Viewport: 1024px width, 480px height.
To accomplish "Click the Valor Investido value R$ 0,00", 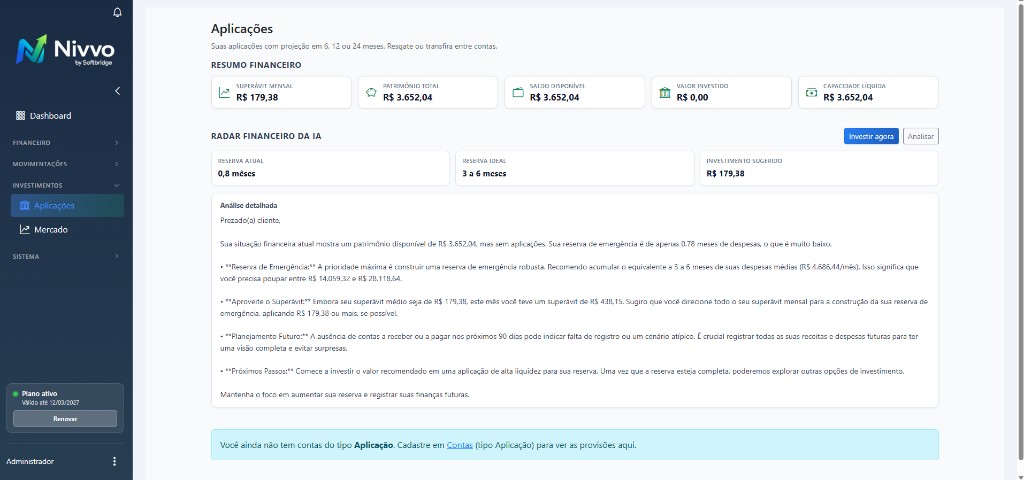I will point(692,97).
